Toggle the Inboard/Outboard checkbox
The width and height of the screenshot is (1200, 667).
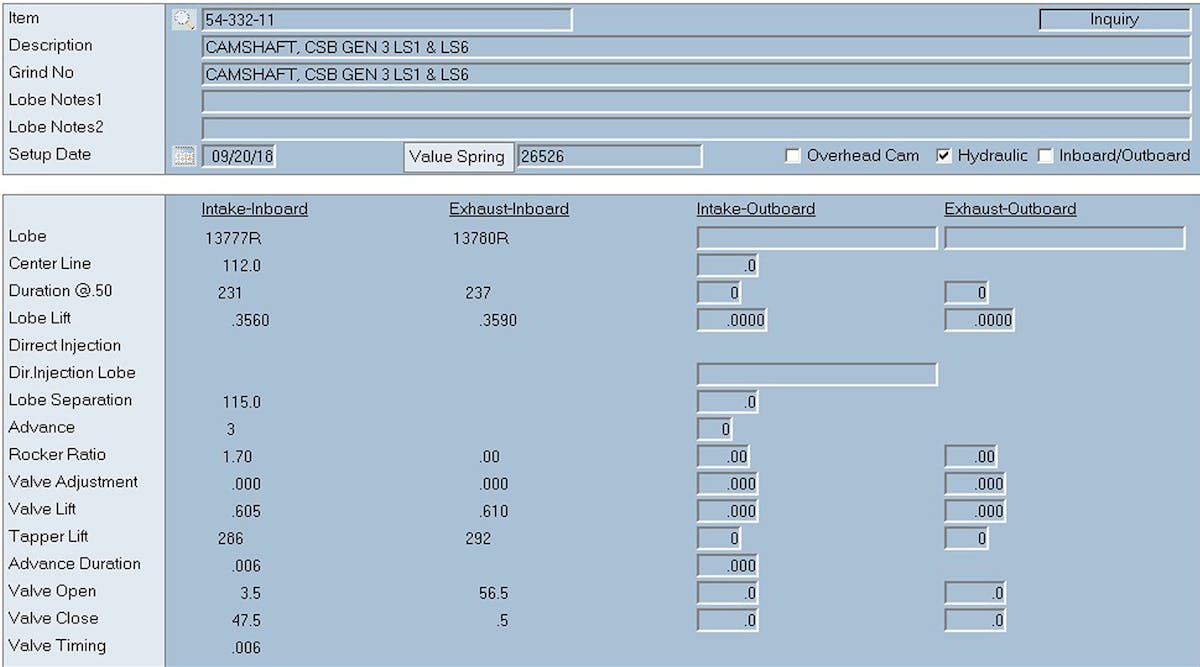(x=1045, y=156)
